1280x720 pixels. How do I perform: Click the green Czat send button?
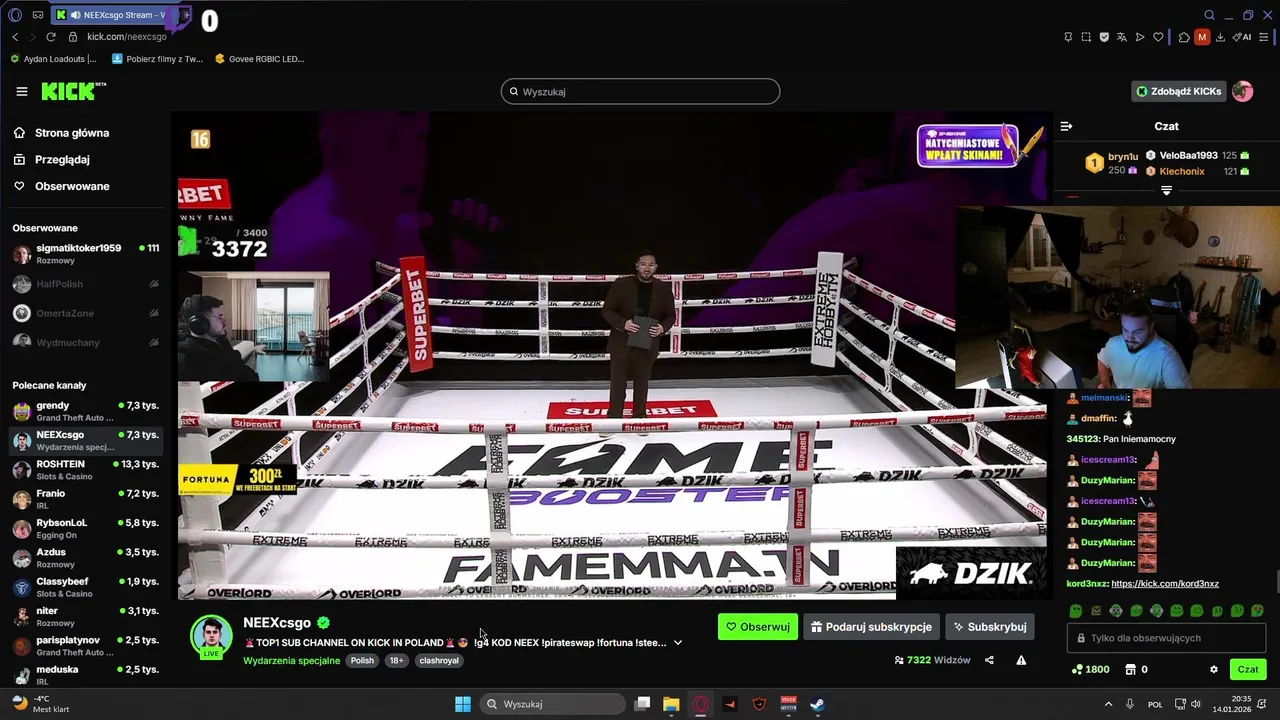[x=1248, y=670]
